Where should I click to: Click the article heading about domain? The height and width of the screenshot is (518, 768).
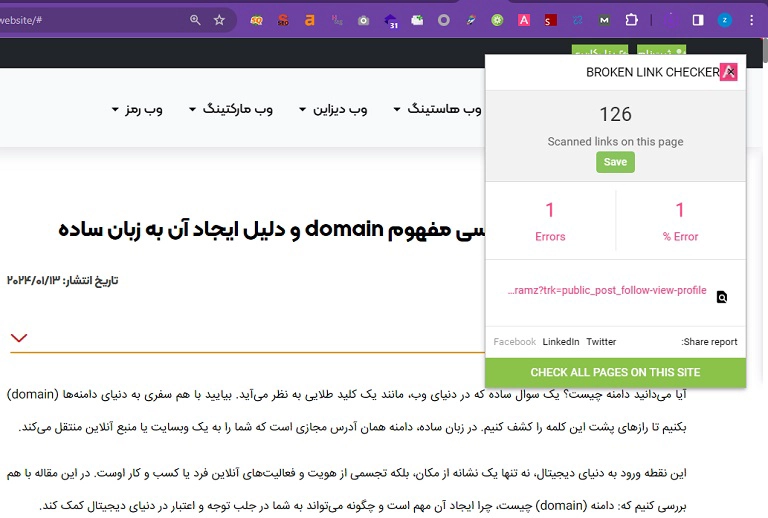pos(272,229)
